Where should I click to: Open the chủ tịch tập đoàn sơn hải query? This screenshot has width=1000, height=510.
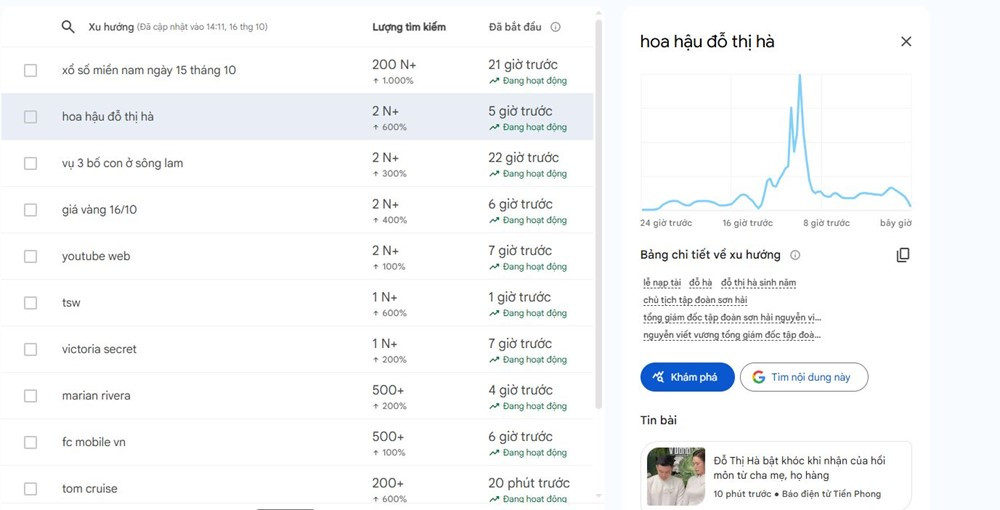[x=695, y=300]
